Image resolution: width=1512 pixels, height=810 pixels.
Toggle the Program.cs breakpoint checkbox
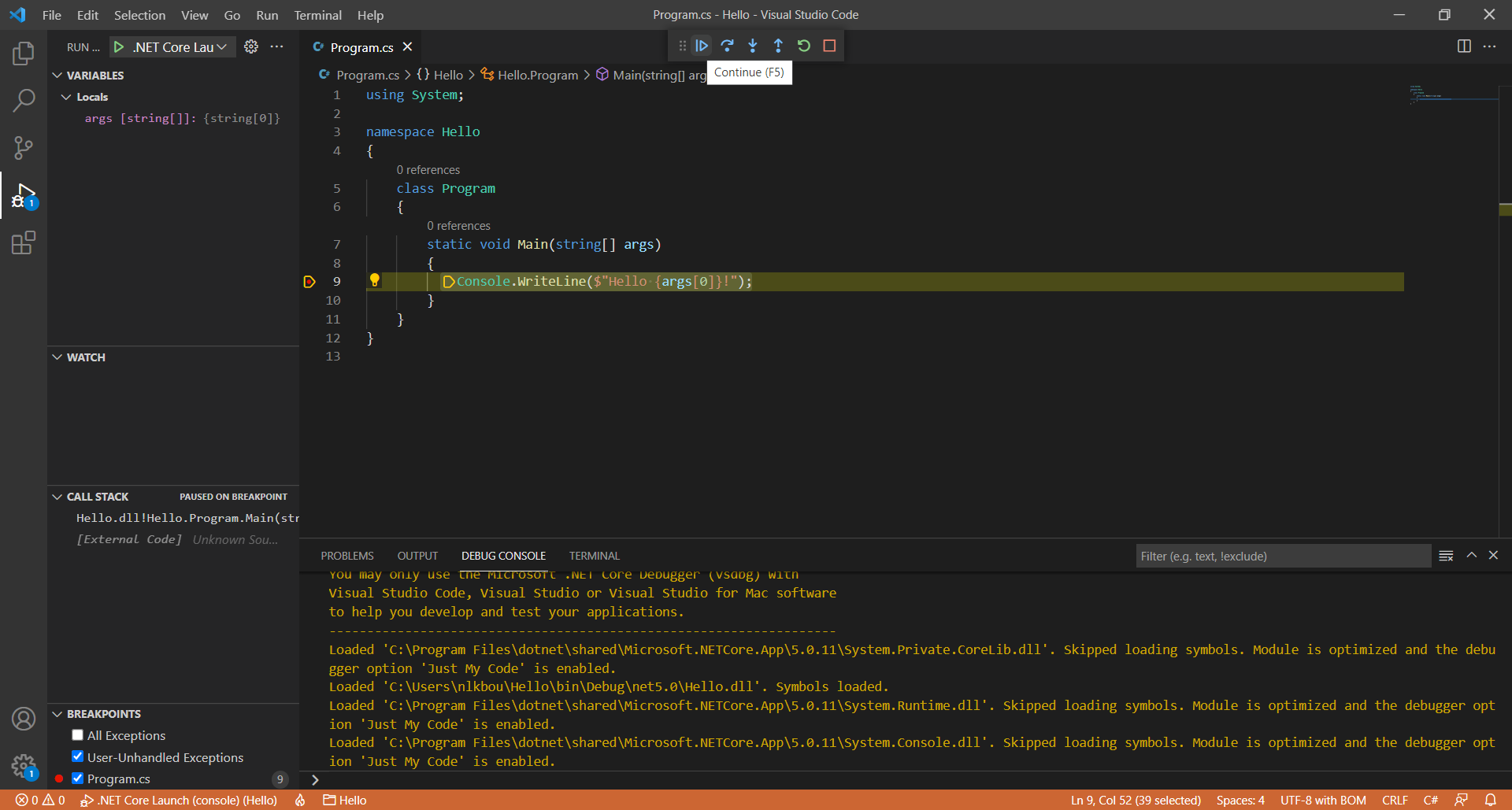[77, 779]
